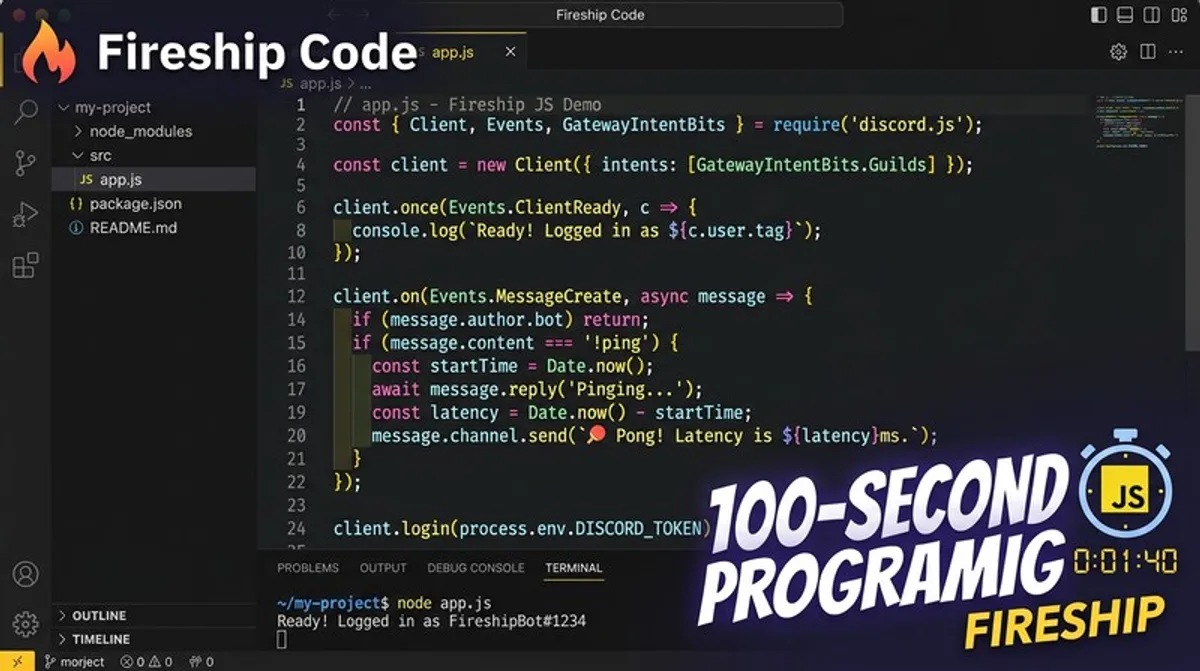Switch to the OUTPUT panel tab
1200x671 pixels.
pyautogui.click(x=383, y=568)
